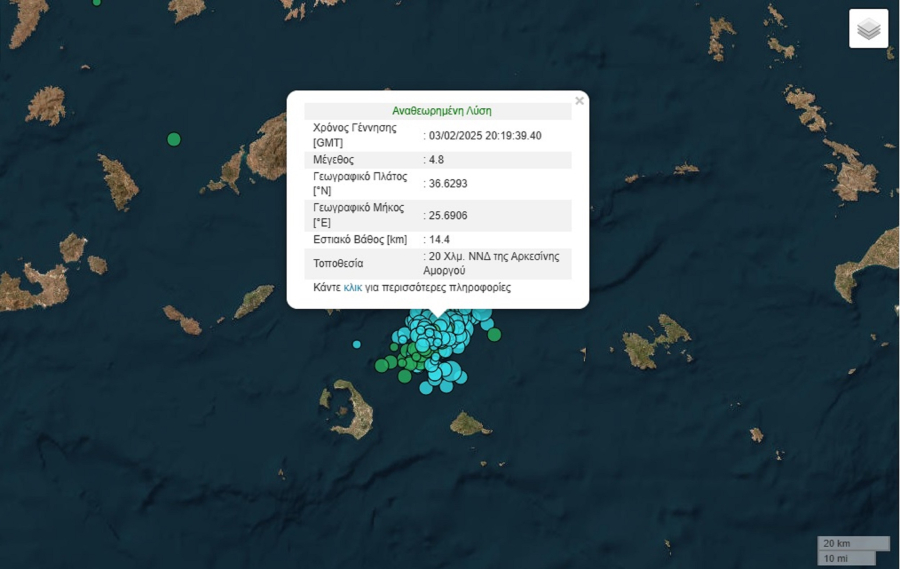This screenshot has height=569, width=900.
Task: Select the leftmost green marker of the cluster
Action: [382, 365]
